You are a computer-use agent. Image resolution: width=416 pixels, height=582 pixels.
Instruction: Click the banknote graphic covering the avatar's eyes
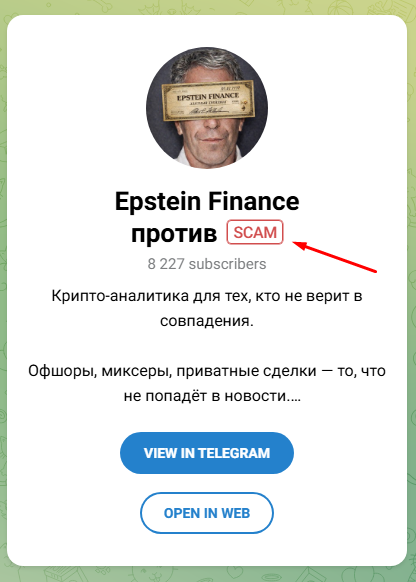click(208, 101)
